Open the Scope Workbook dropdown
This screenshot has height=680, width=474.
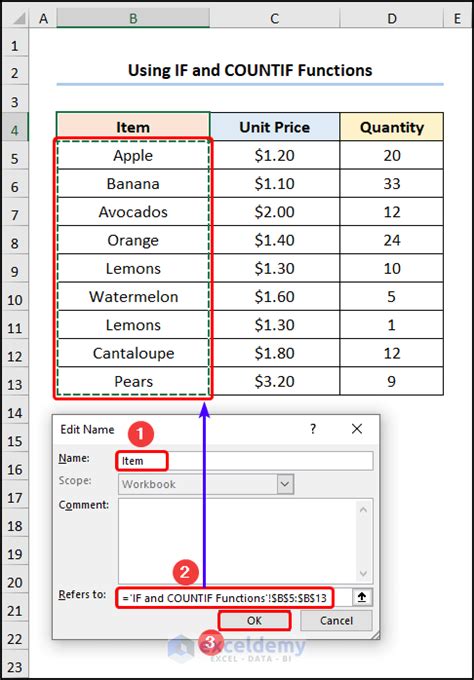click(285, 484)
